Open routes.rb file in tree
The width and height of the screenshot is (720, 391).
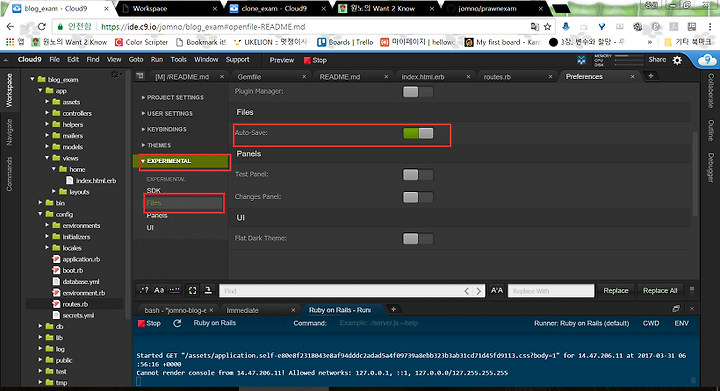click(x=75, y=304)
